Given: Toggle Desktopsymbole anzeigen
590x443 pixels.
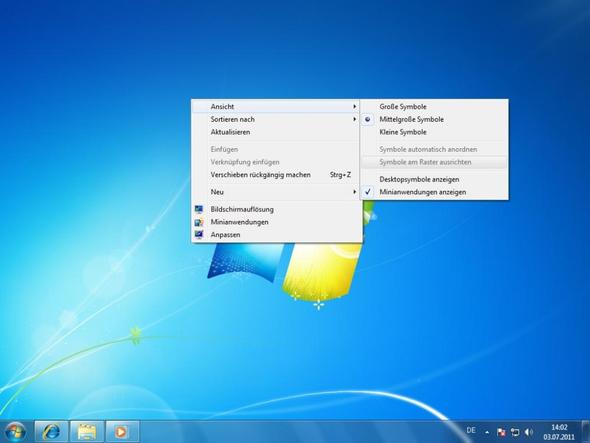Looking at the screenshot, I should 434,180.
